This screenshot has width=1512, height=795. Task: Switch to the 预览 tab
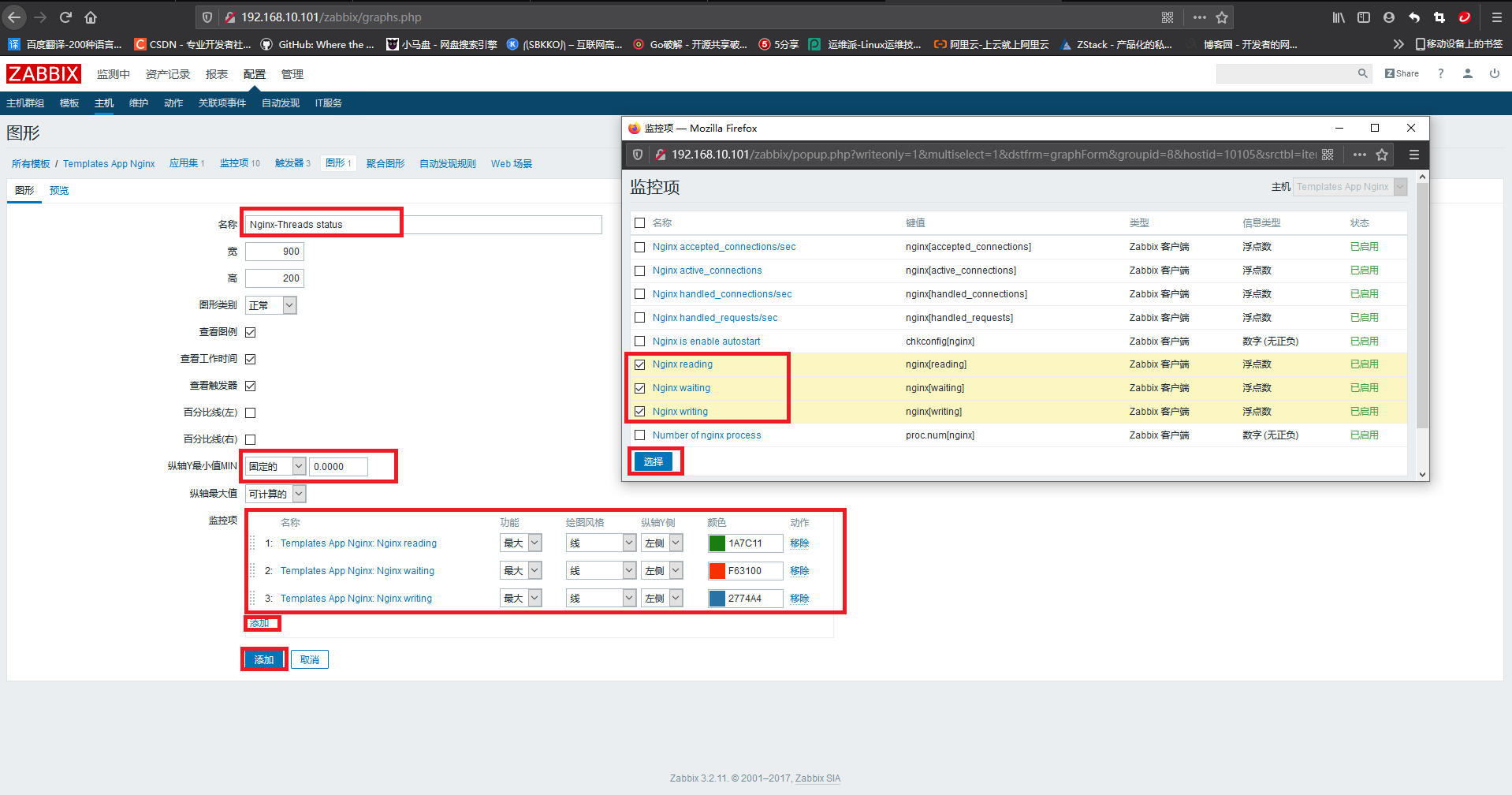pyautogui.click(x=59, y=191)
